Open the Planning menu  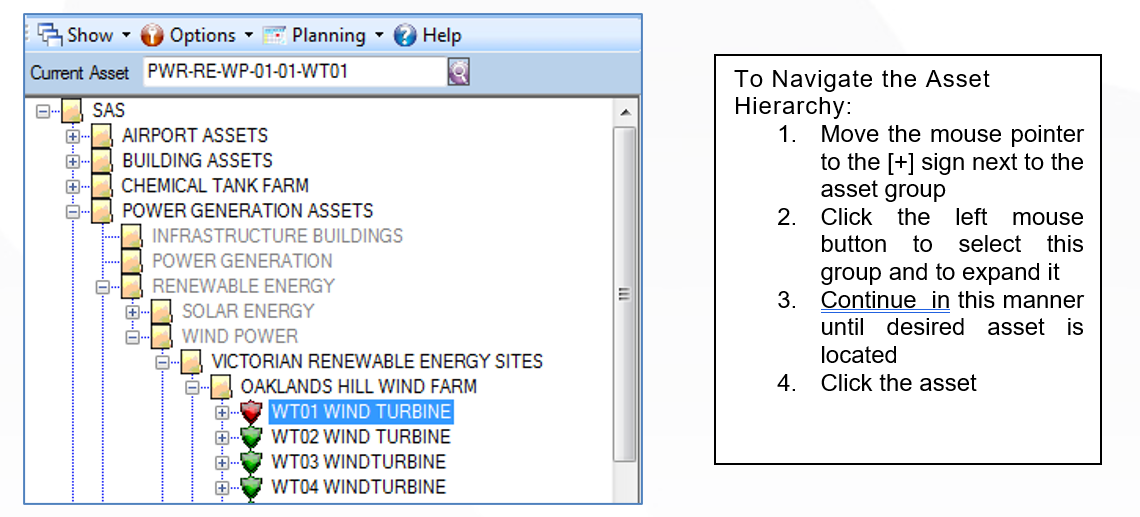tap(329, 35)
